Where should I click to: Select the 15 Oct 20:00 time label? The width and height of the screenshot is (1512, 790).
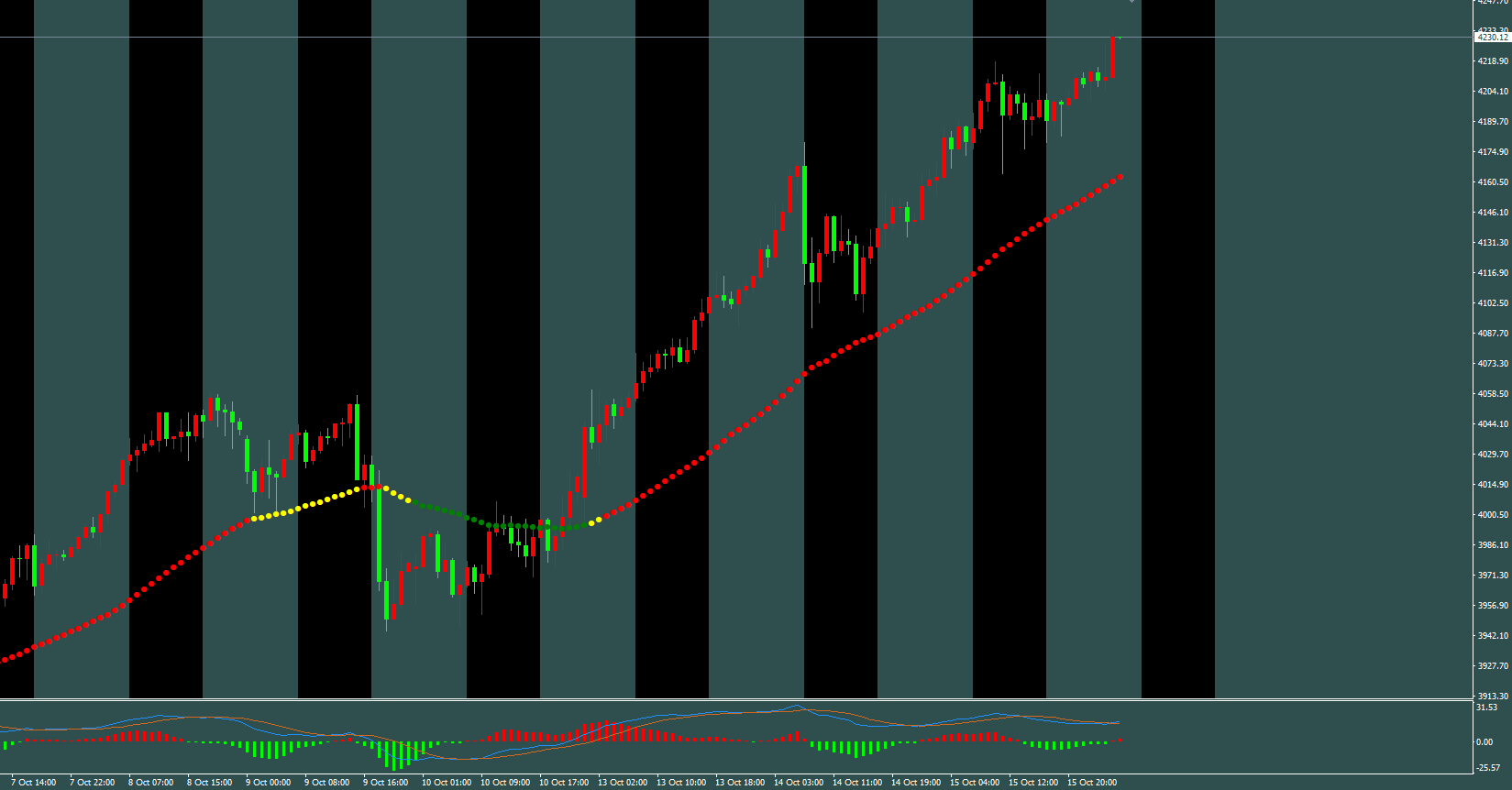pos(1091,783)
